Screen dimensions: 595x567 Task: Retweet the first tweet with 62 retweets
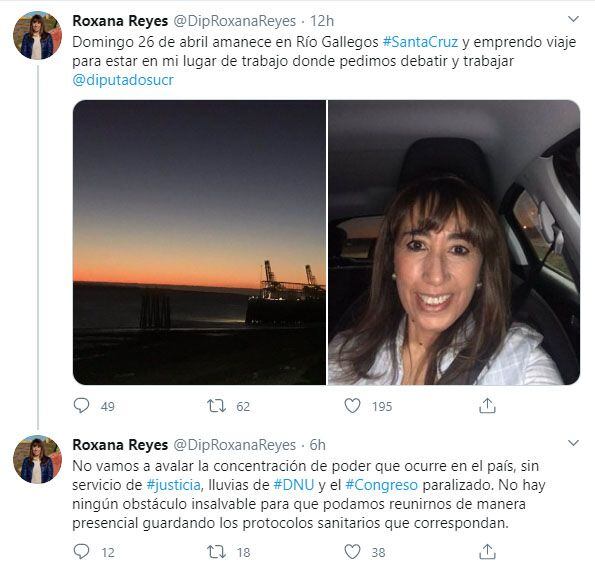[216, 406]
